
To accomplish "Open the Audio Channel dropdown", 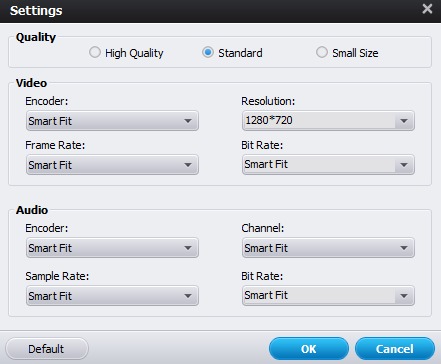I will coord(328,248).
